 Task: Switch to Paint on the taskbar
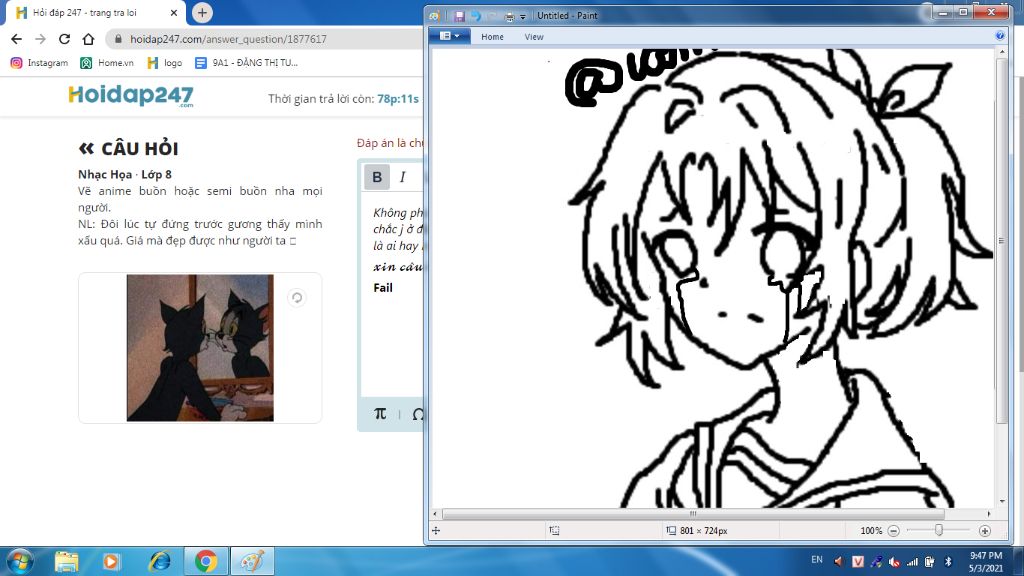click(x=252, y=562)
